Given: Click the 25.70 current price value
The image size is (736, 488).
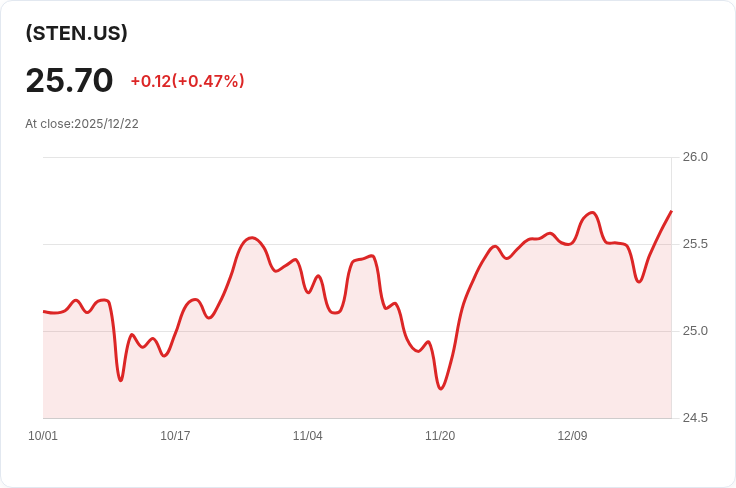Looking at the screenshot, I should point(69,80).
